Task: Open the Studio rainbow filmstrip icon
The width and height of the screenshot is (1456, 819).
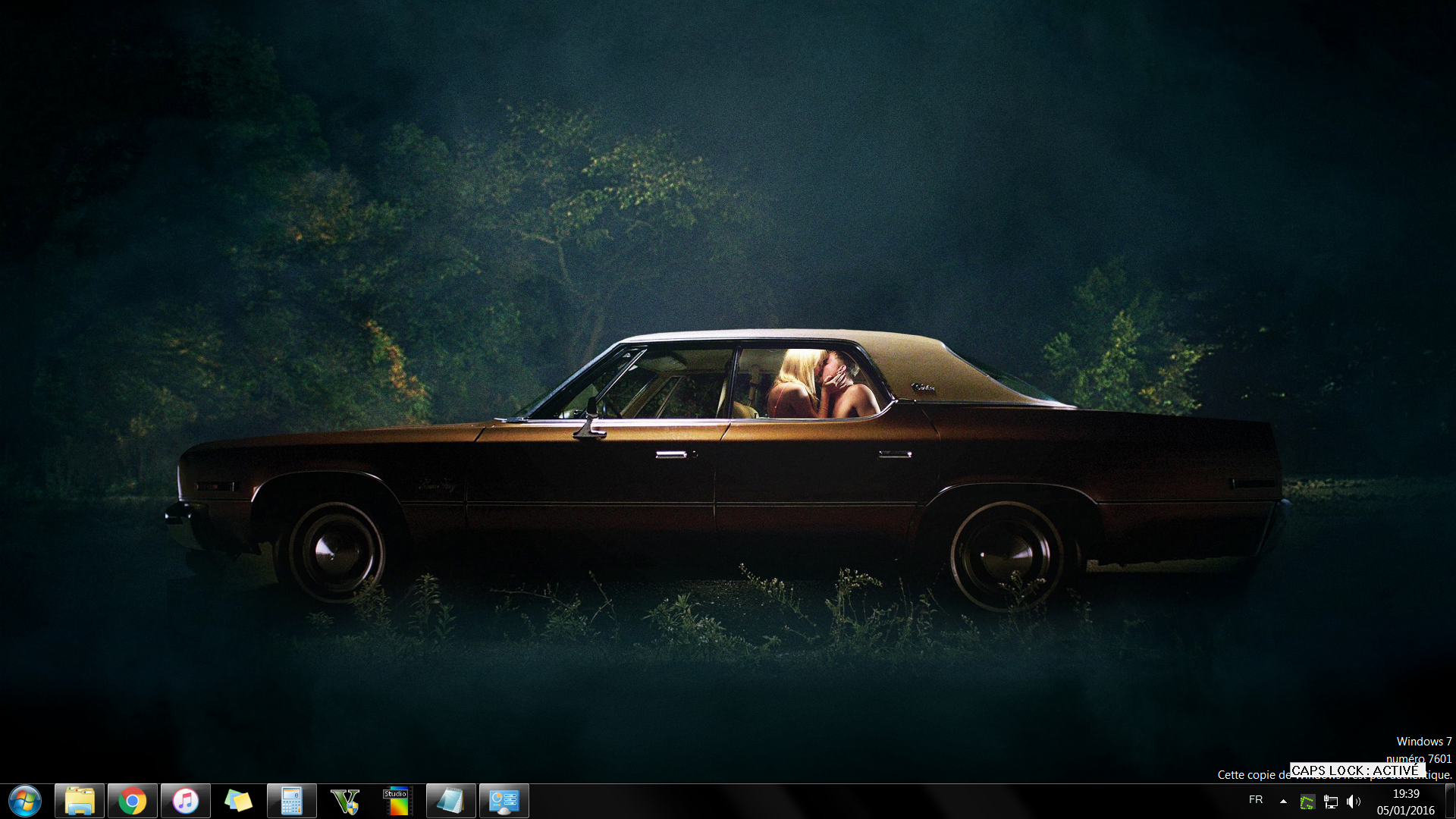Action: [397, 801]
